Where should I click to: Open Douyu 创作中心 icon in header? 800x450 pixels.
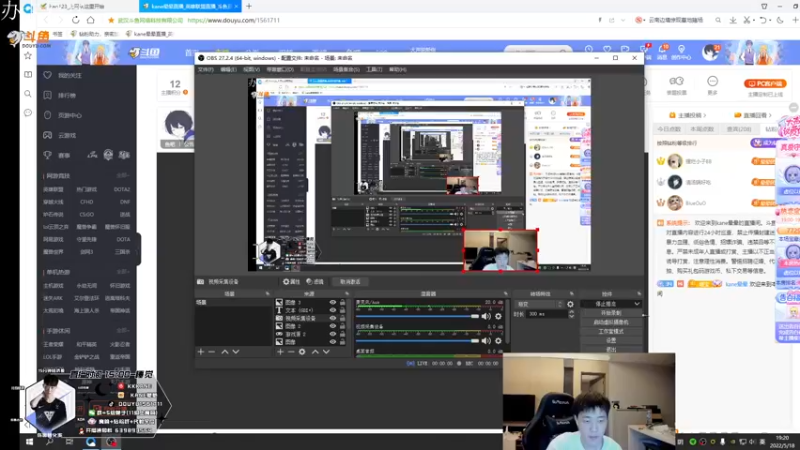681,52
